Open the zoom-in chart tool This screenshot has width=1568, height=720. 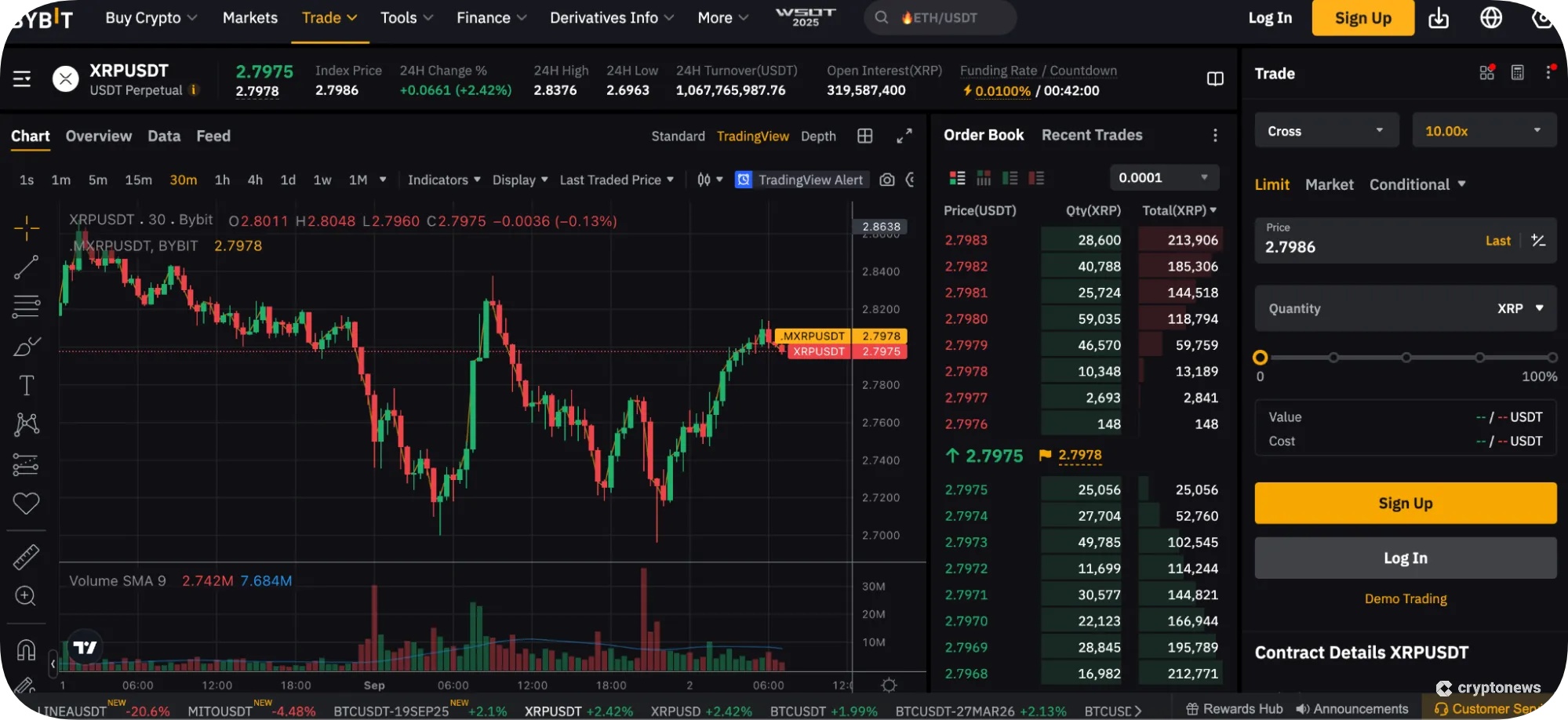(26, 595)
